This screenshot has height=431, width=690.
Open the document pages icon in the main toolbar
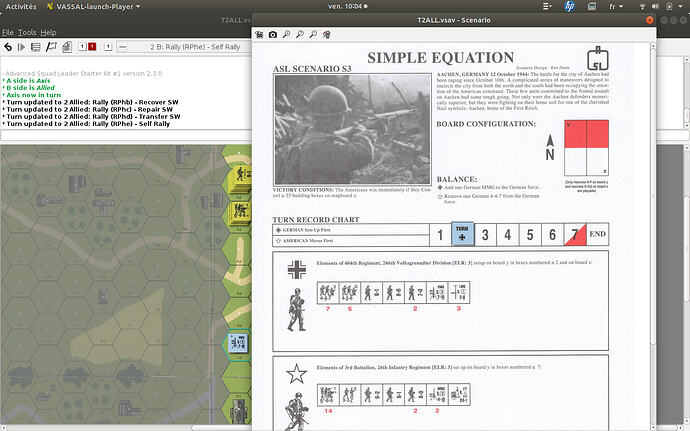tap(67, 46)
